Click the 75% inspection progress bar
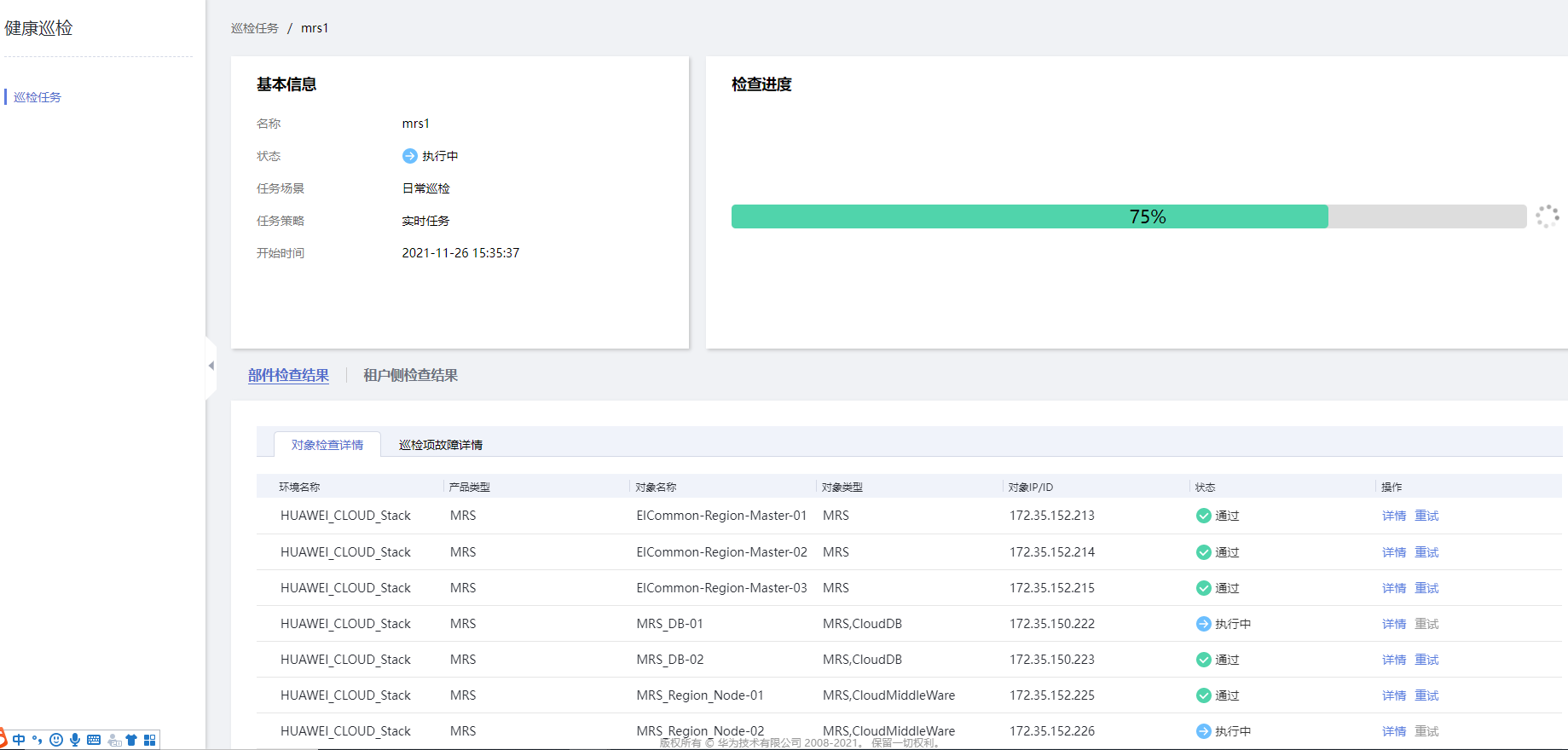Image resolution: width=1568 pixels, height=750 pixels. (x=1129, y=216)
